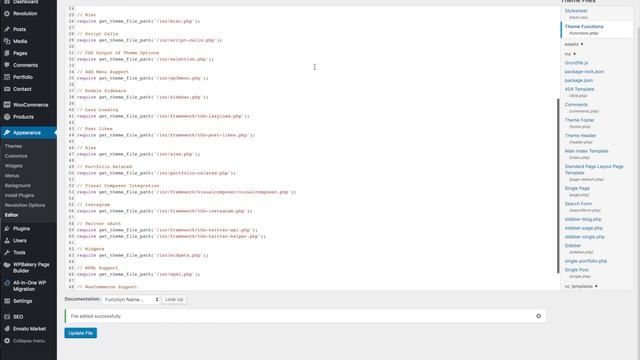Place cursor on the script-calls.php require line
Screen dimensions: 640x360
[x=149, y=40]
